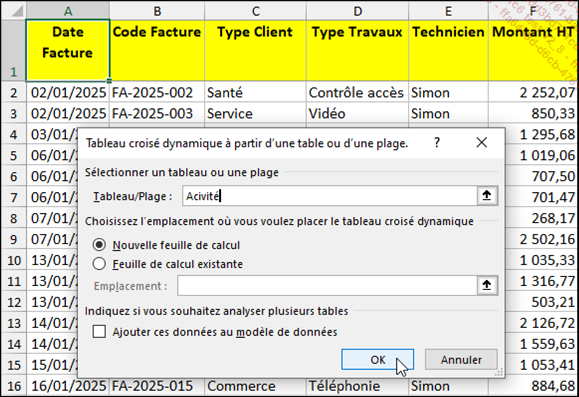
Task: Click the Type Travaux header cell
Action: pyautogui.click(x=357, y=50)
